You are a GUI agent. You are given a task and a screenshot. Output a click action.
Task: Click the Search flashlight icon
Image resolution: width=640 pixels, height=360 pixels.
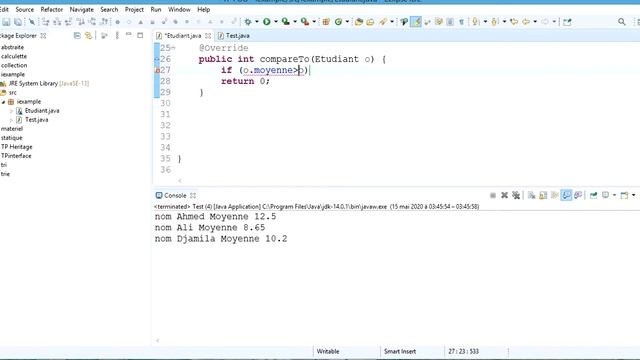click(x=383, y=22)
